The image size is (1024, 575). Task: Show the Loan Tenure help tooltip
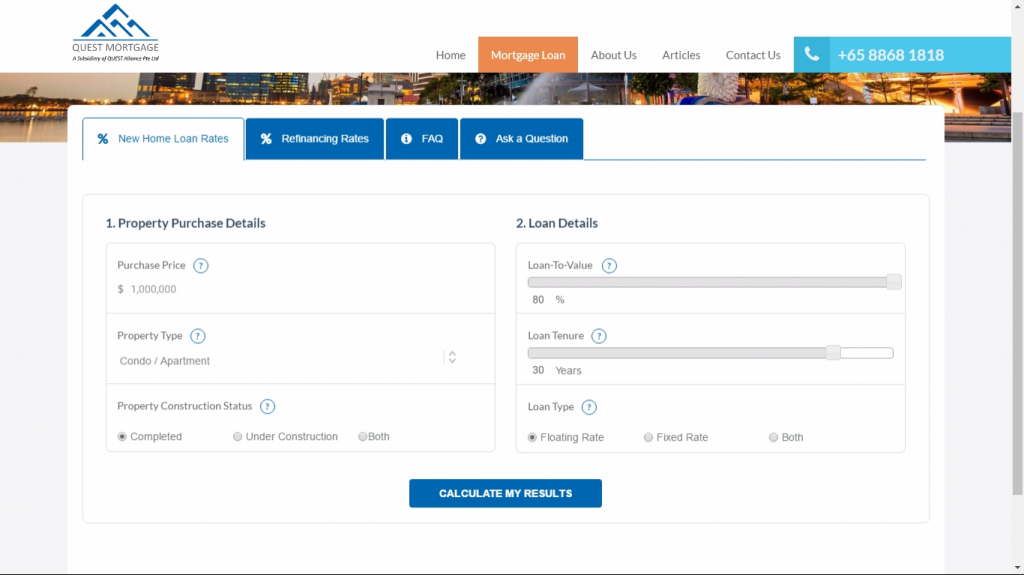pyautogui.click(x=599, y=336)
